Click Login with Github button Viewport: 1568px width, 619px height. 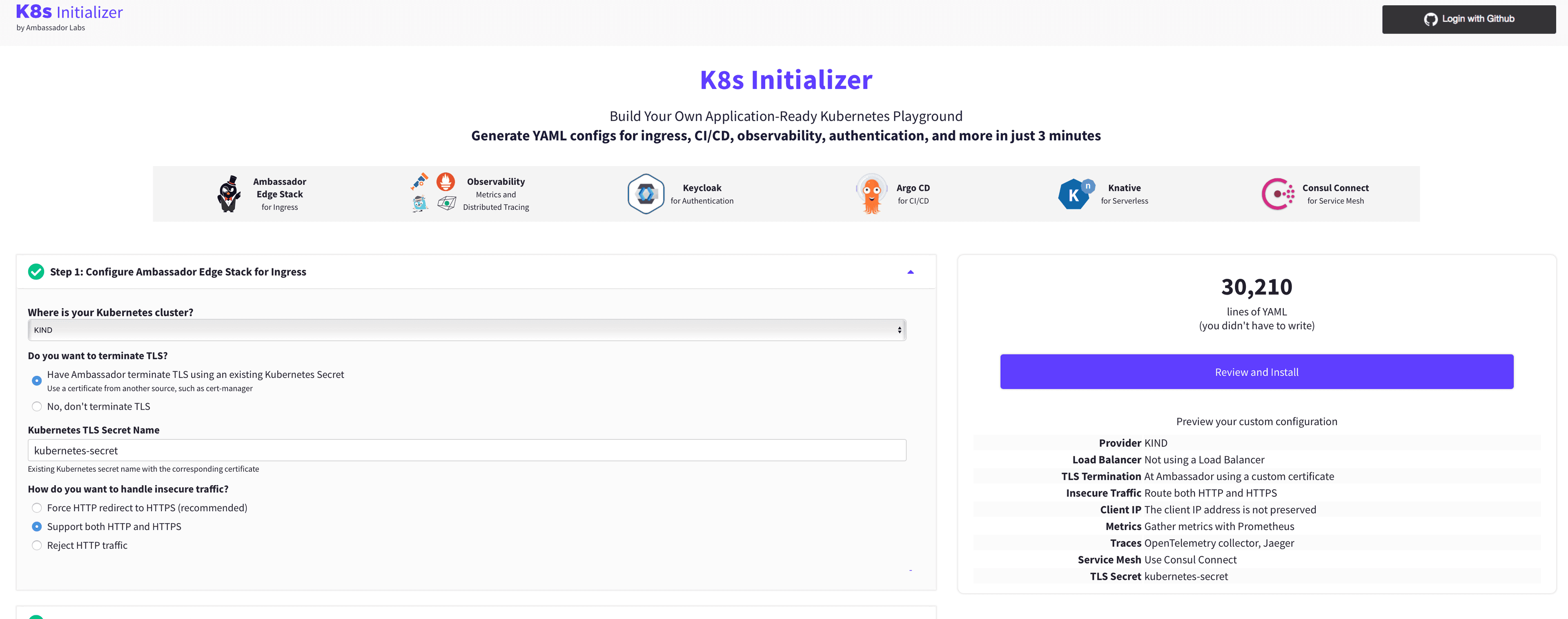point(1468,20)
